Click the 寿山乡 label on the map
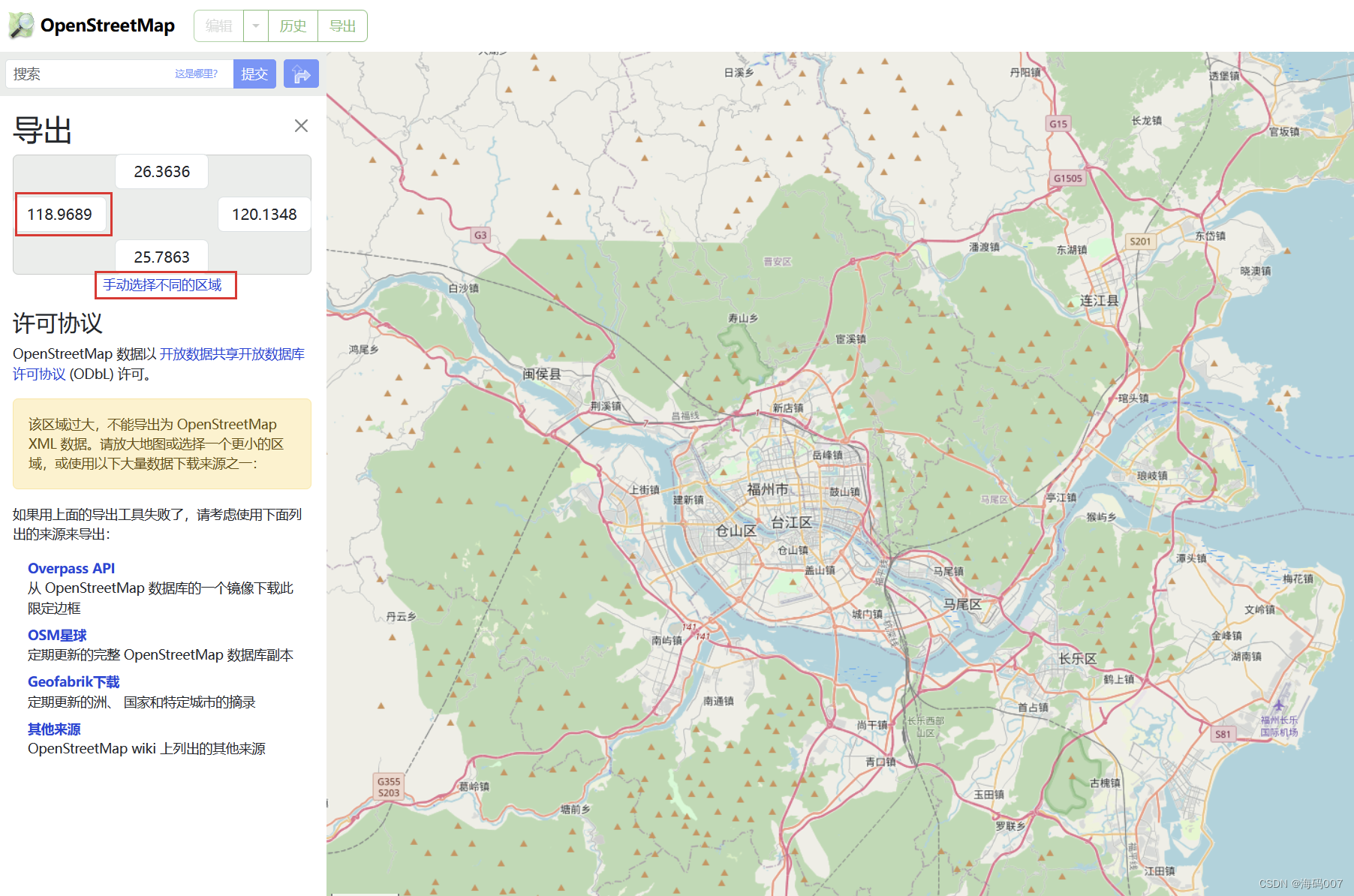 pos(743,318)
